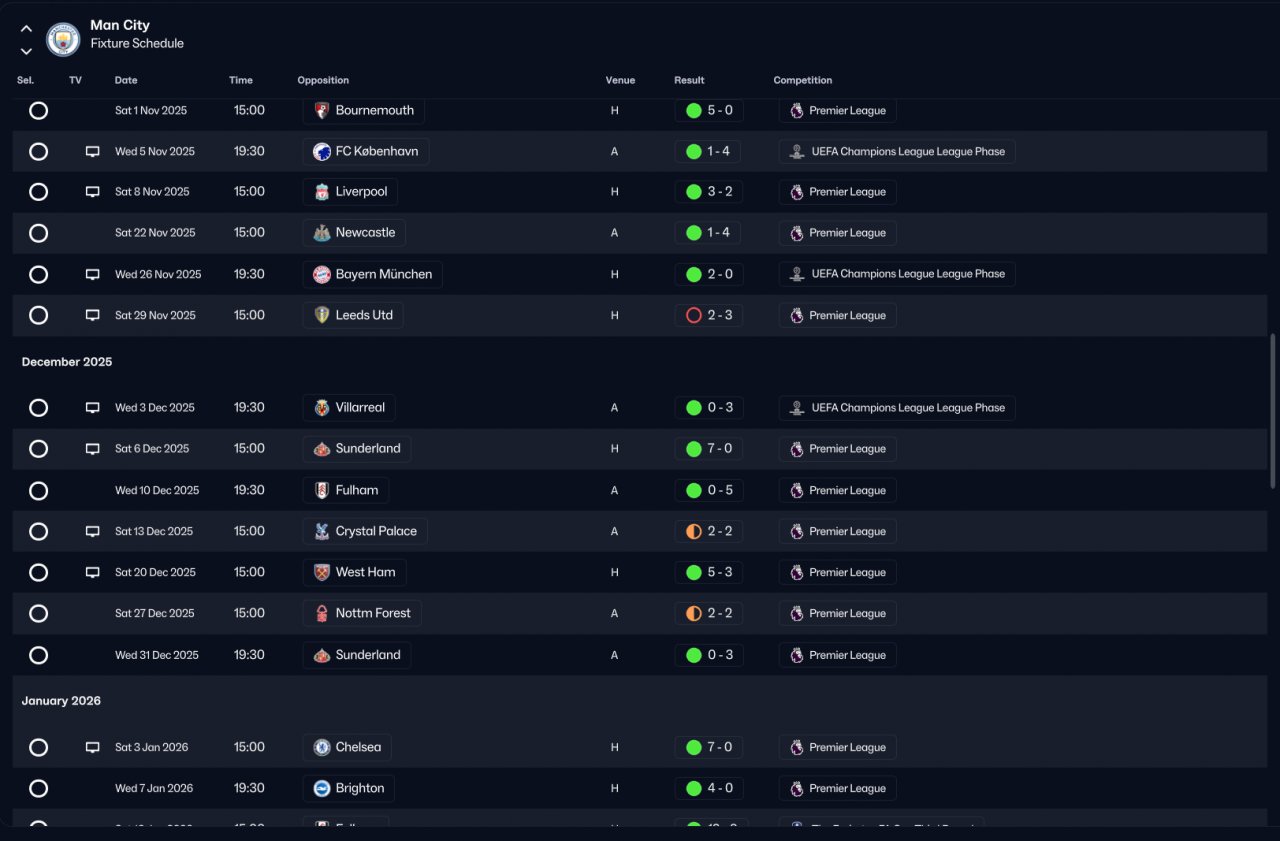Click the Newcastle club badge icon
The width and height of the screenshot is (1280, 841).
pos(322,233)
